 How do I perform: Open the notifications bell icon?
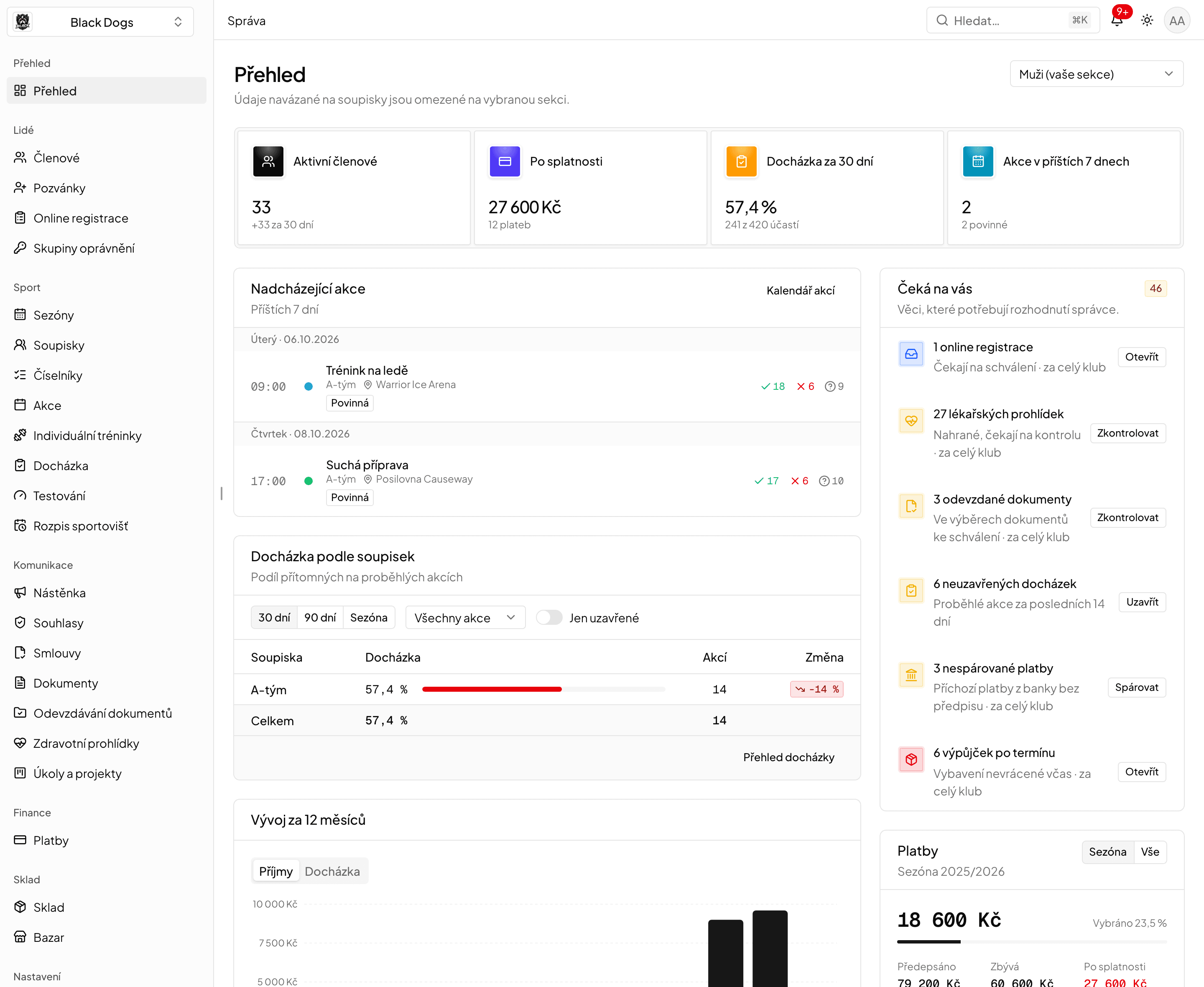click(x=1117, y=20)
